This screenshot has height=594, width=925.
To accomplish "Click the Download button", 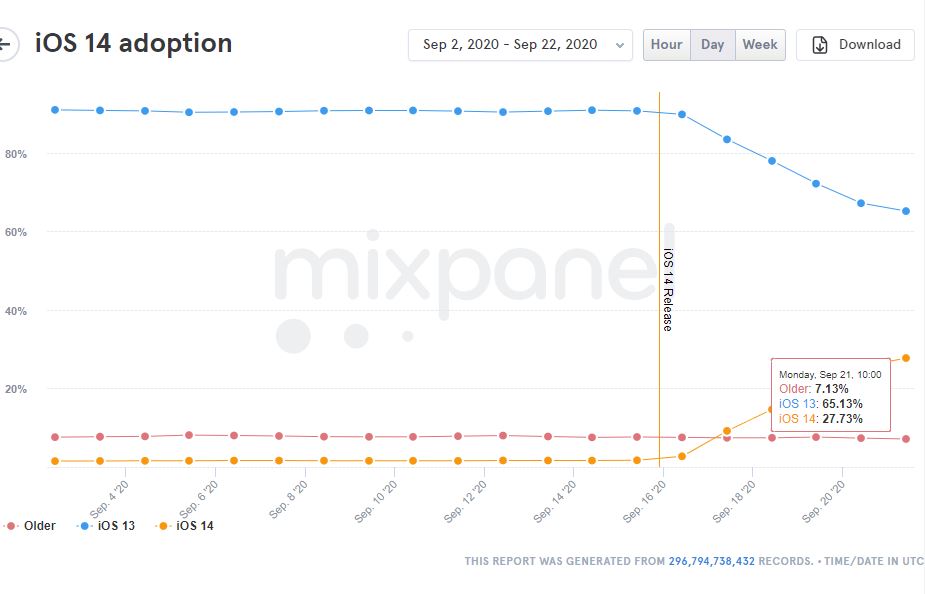I will pyautogui.click(x=855, y=45).
